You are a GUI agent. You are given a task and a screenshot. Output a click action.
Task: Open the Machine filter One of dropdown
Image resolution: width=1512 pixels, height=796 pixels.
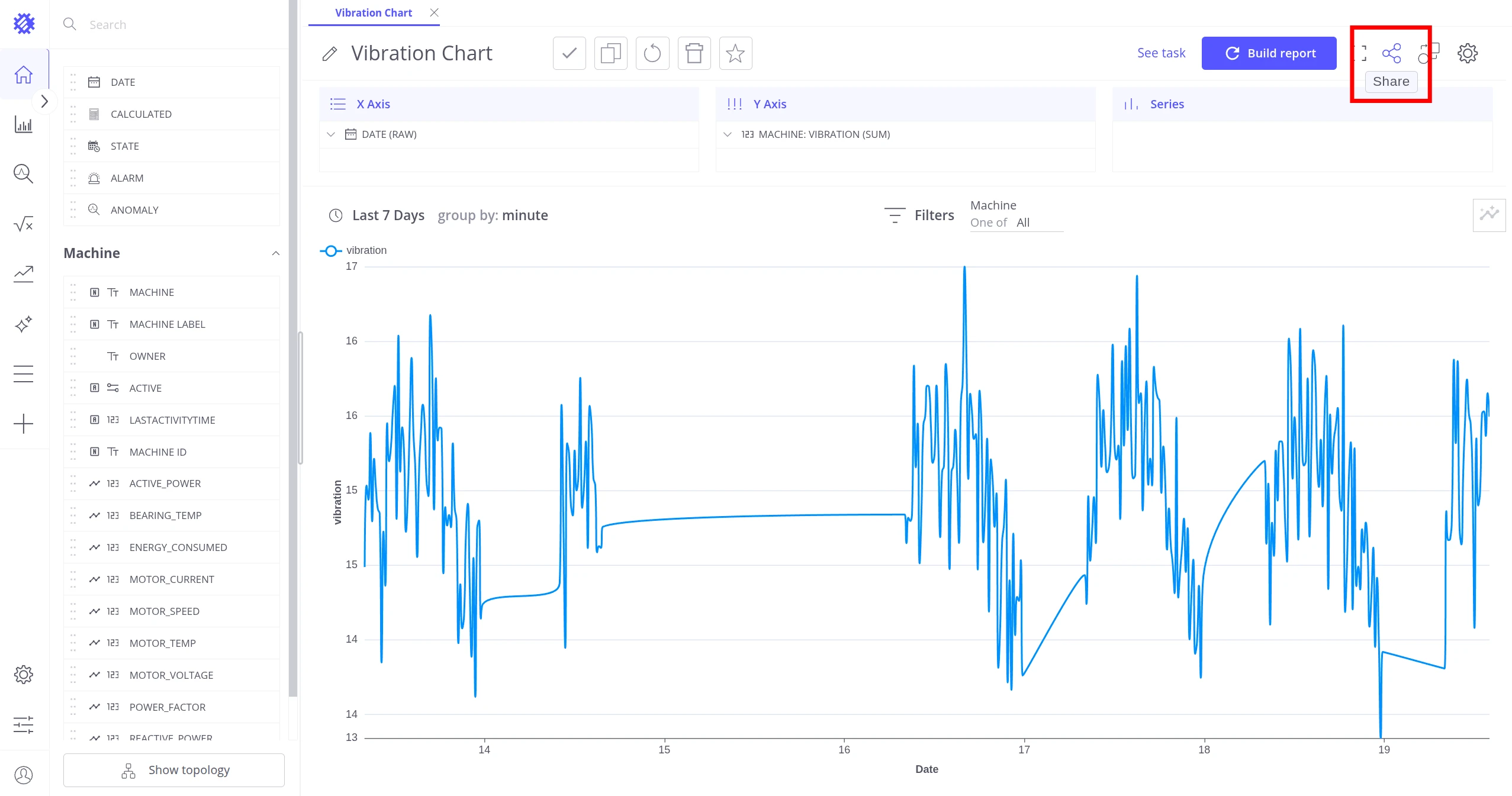(1016, 223)
